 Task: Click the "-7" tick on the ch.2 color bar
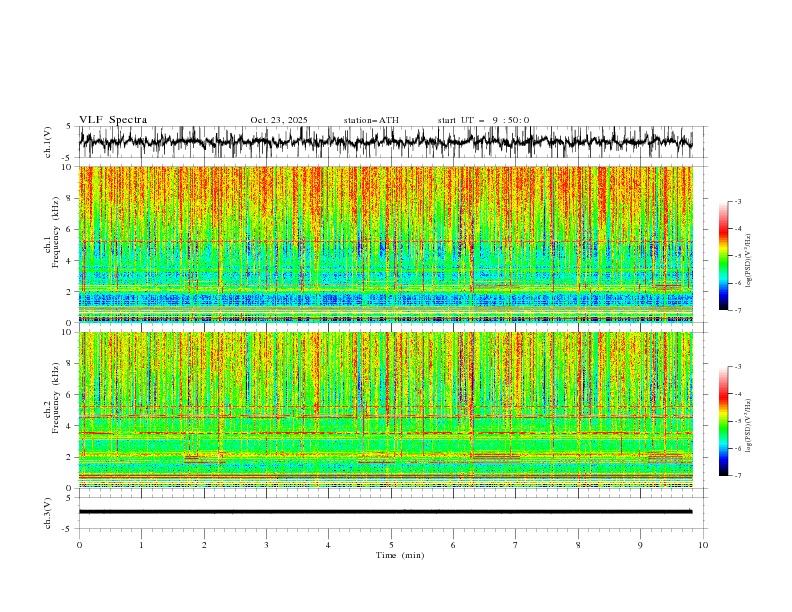click(738, 476)
